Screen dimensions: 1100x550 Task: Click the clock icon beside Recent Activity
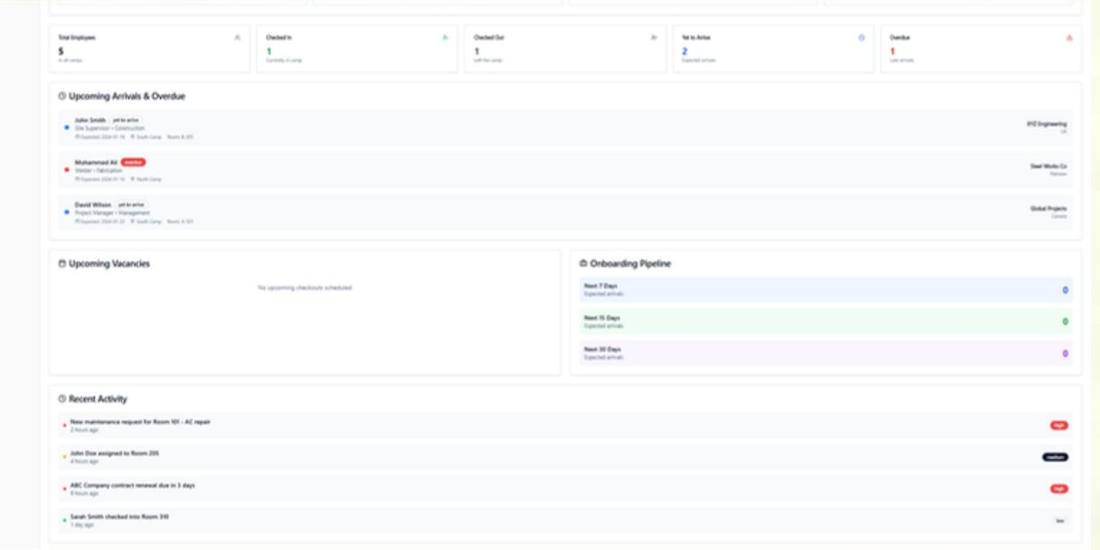click(x=62, y=398)
